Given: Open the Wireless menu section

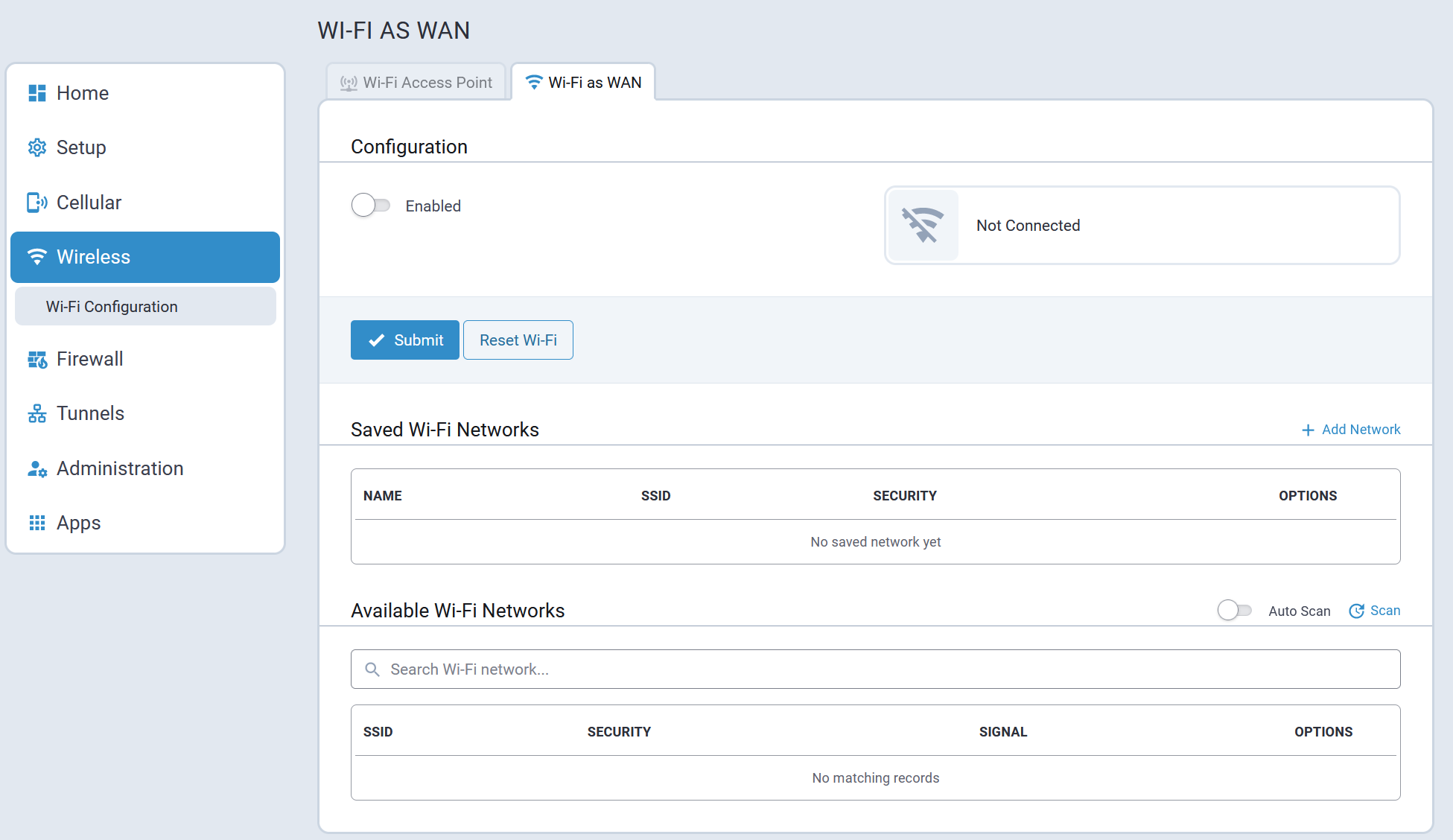Looking at the screenshot, I should [x=145, y=257].
